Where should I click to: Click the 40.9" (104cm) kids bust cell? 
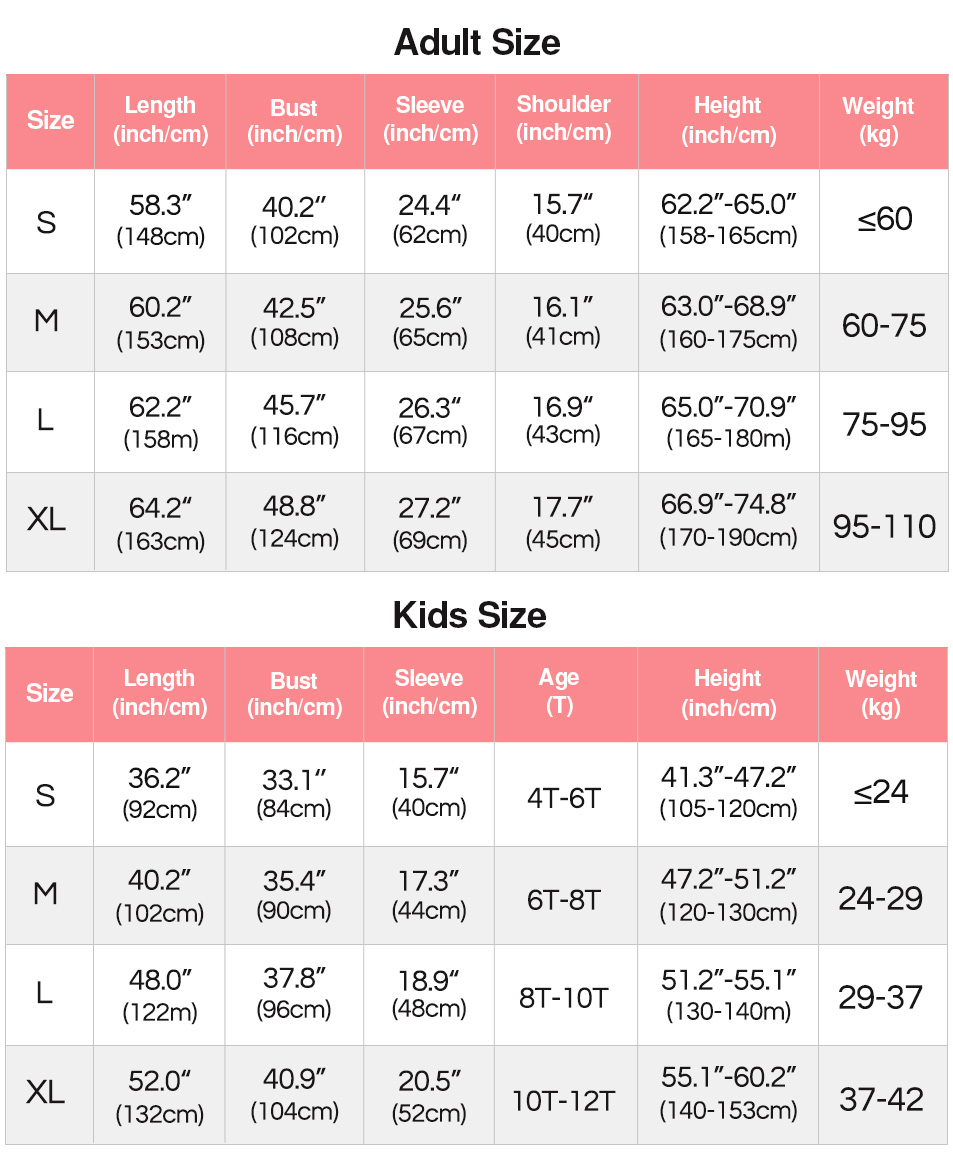[x=294, y=1094]
